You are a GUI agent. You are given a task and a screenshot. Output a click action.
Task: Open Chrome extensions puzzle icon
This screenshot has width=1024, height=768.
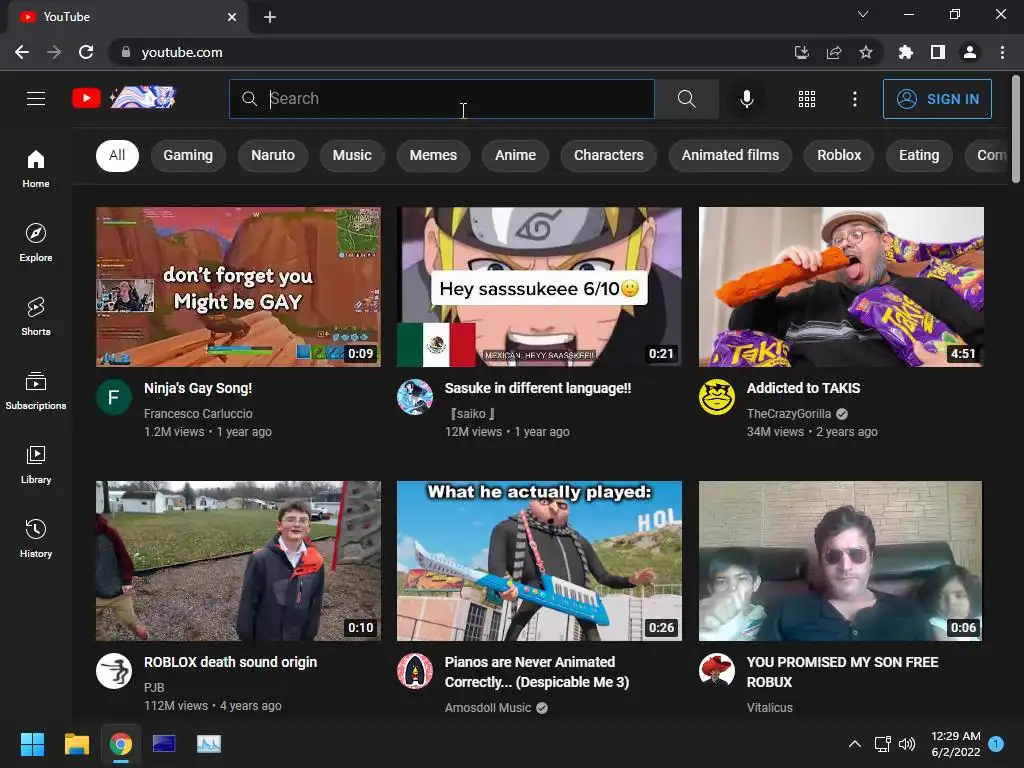[905, 52]
